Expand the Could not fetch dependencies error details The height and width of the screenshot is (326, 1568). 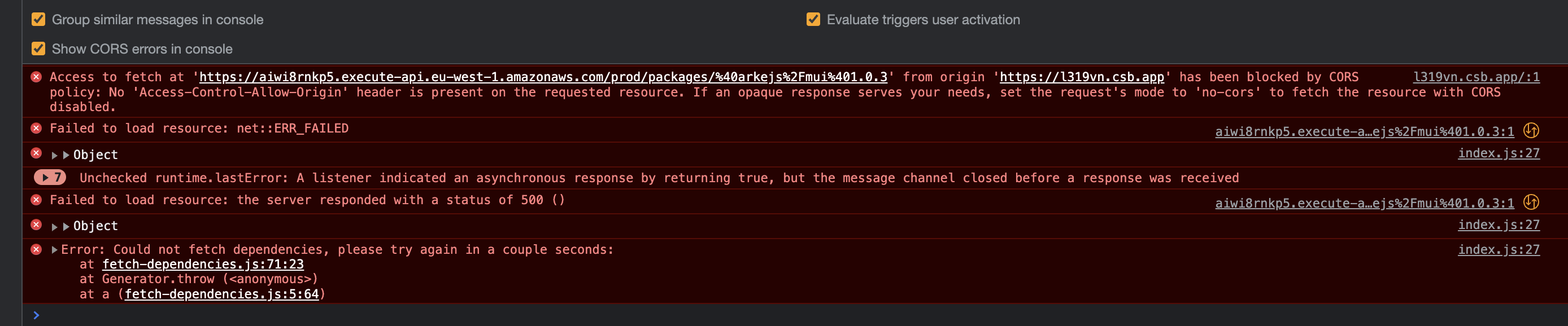[x=55, y=249]
